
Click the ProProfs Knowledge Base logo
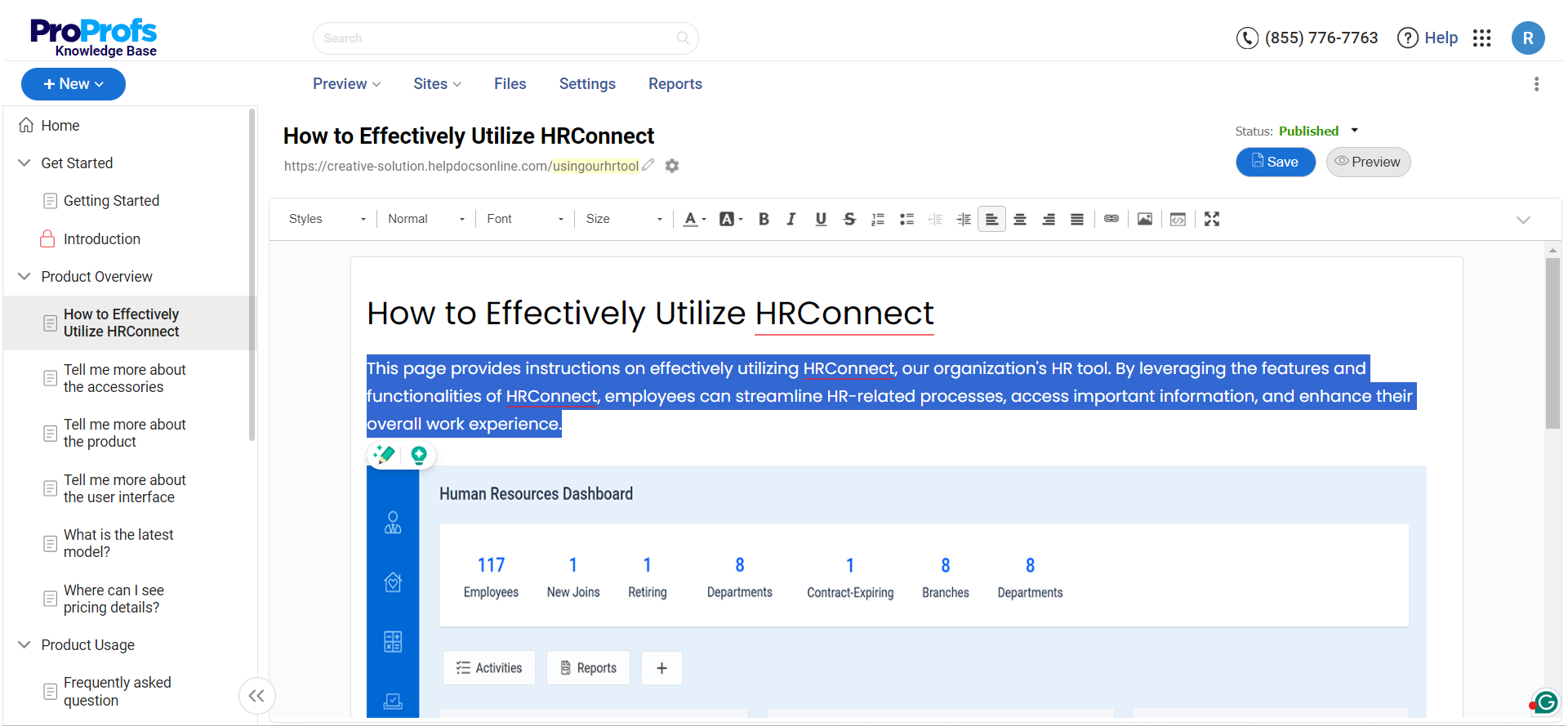point(93,38)
